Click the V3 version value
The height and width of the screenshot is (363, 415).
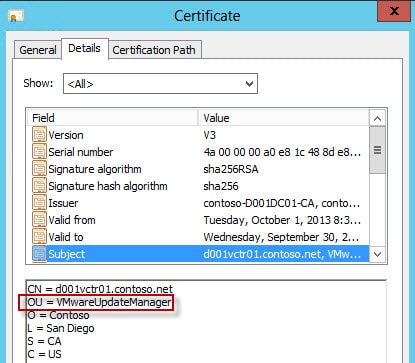[x=210, y=135]
